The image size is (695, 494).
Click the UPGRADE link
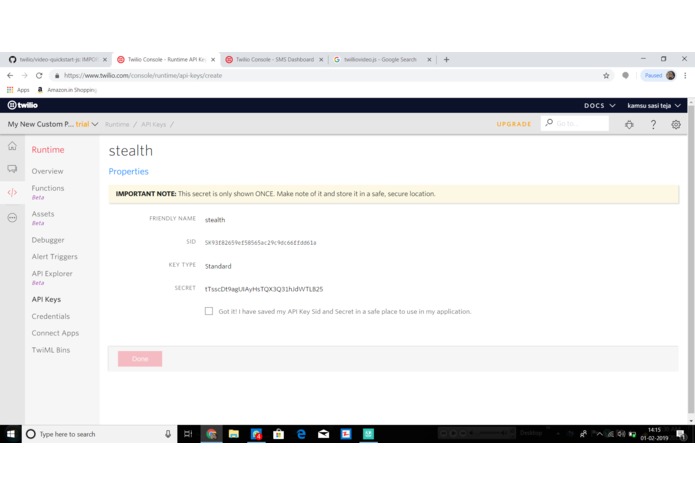514,124
